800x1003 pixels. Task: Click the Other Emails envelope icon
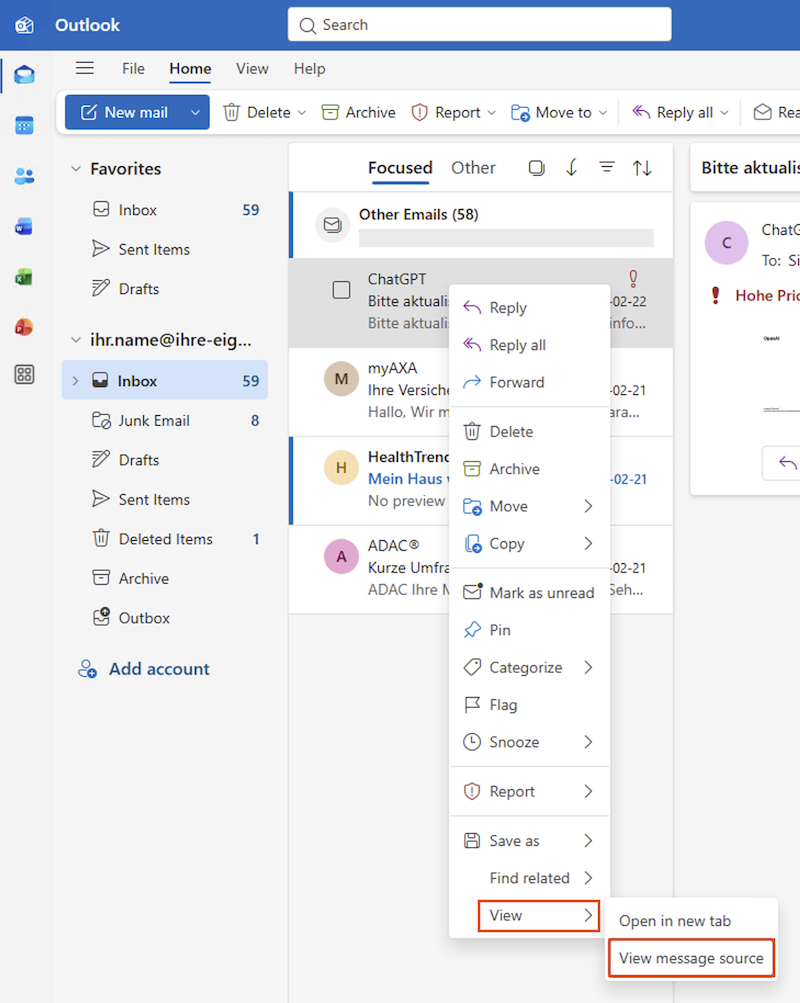[333, 225]
